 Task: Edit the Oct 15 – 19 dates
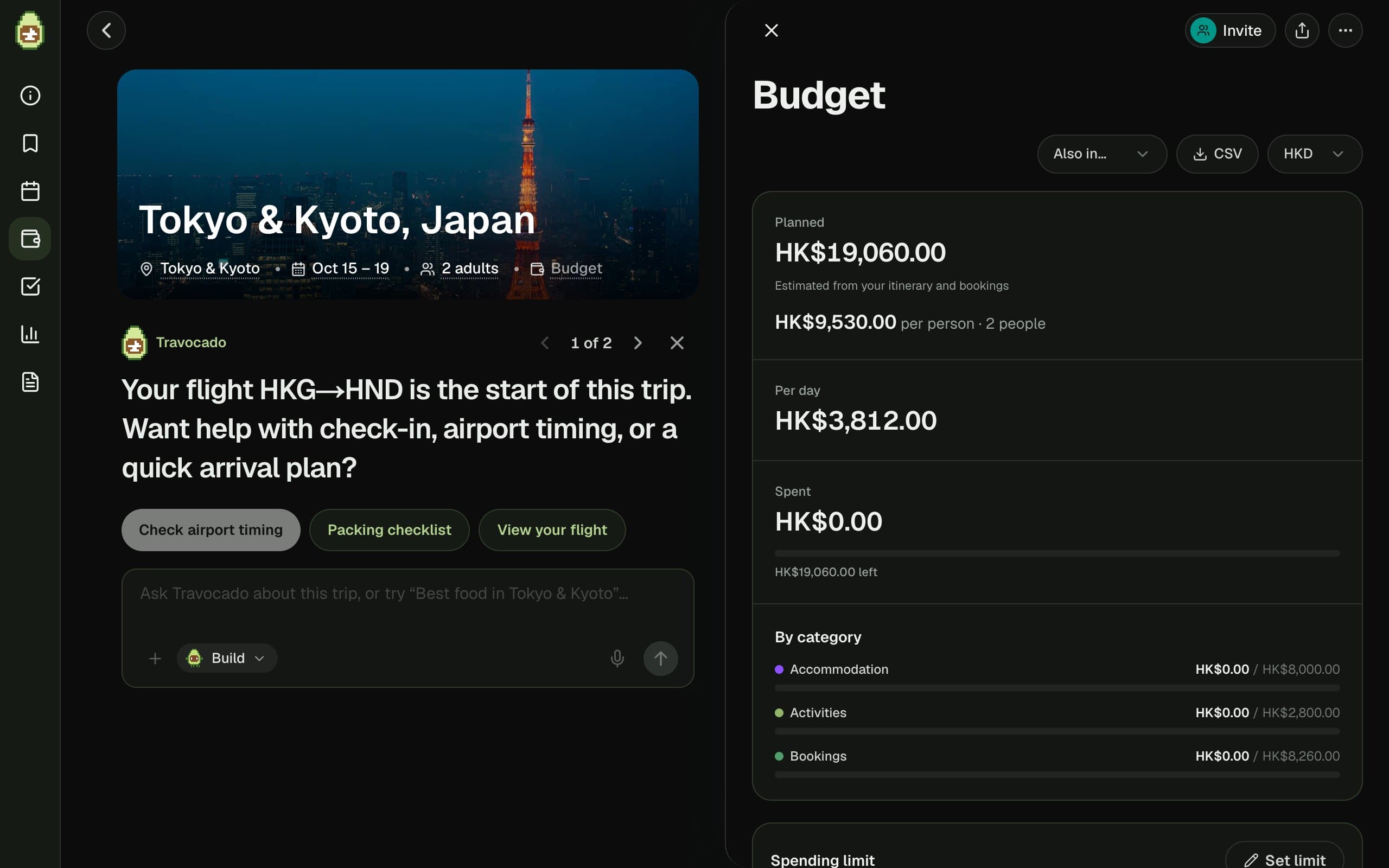(350, 268)
